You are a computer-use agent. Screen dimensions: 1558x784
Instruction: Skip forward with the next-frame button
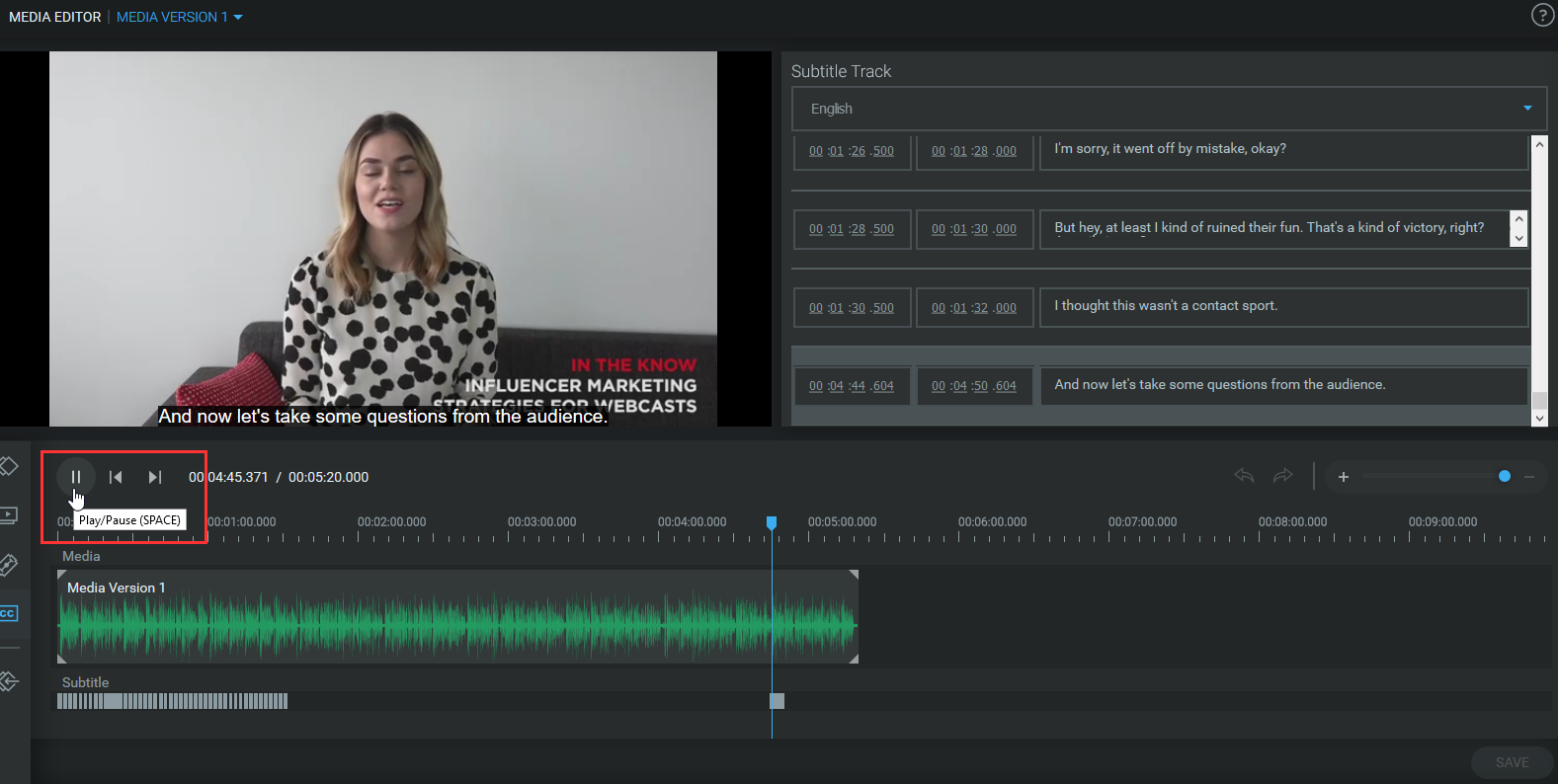(155, 477)
